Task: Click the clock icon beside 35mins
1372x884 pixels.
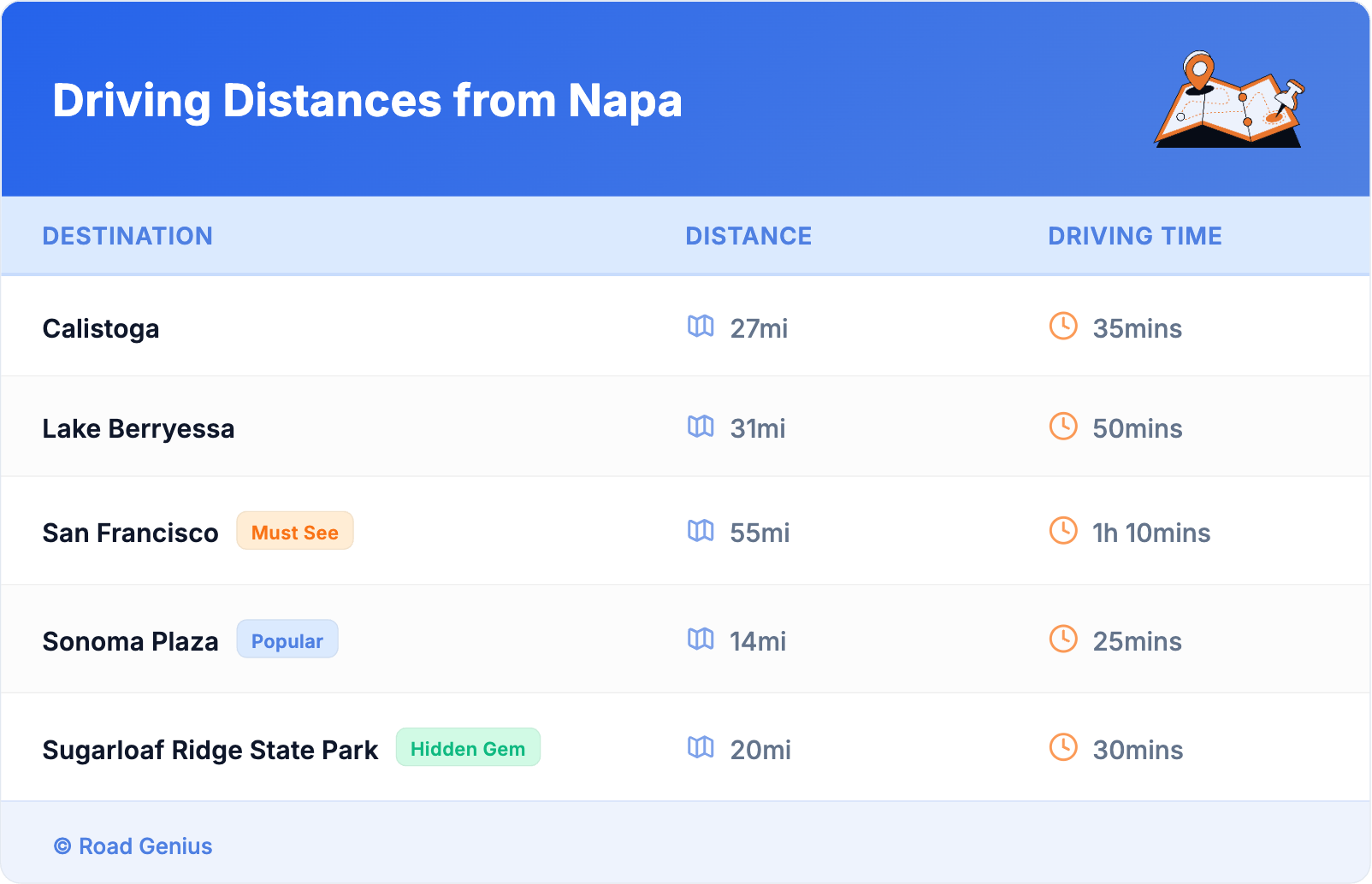Action: [1063, 327]
